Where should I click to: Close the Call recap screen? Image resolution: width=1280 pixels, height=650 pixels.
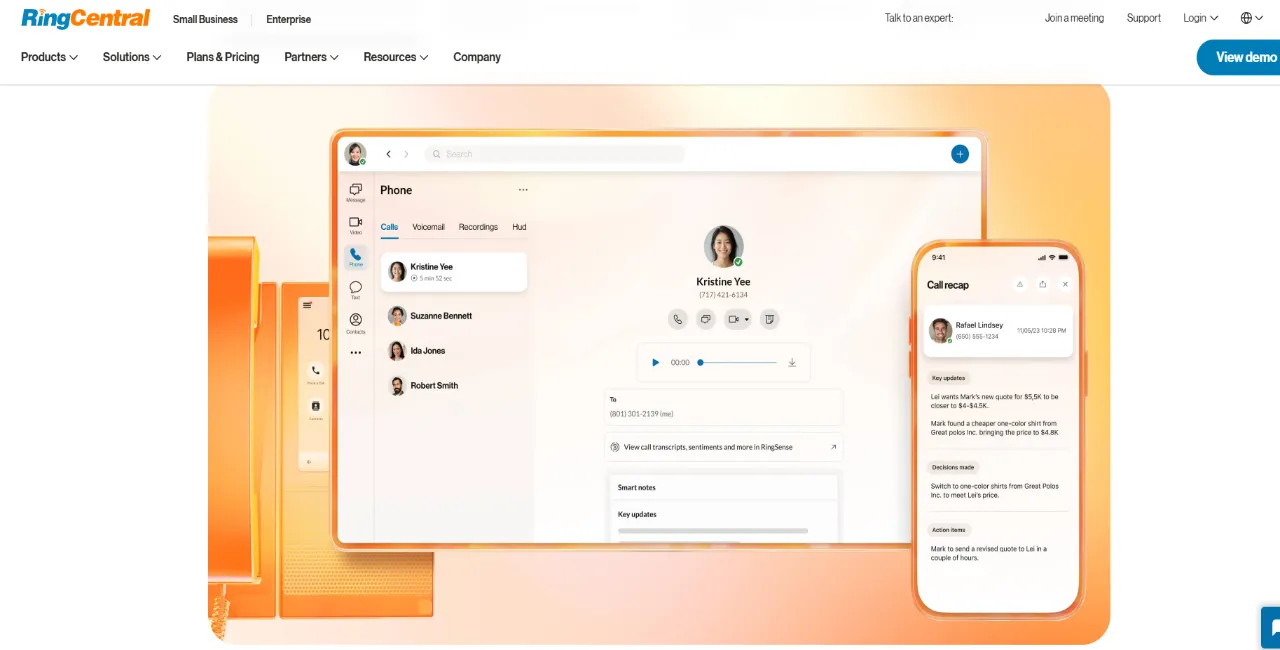1065,284
